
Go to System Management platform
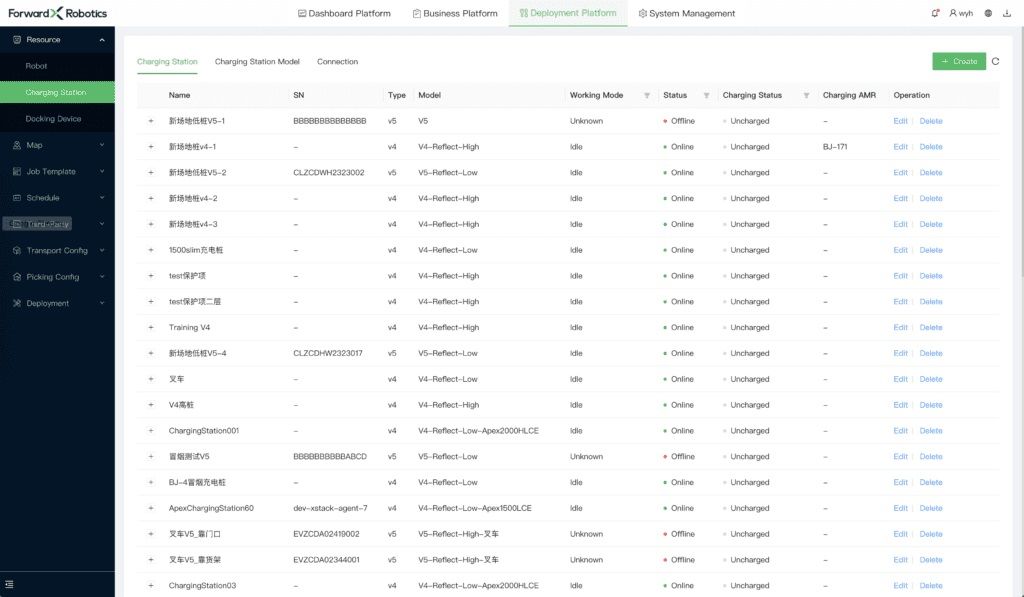point(686,14)
